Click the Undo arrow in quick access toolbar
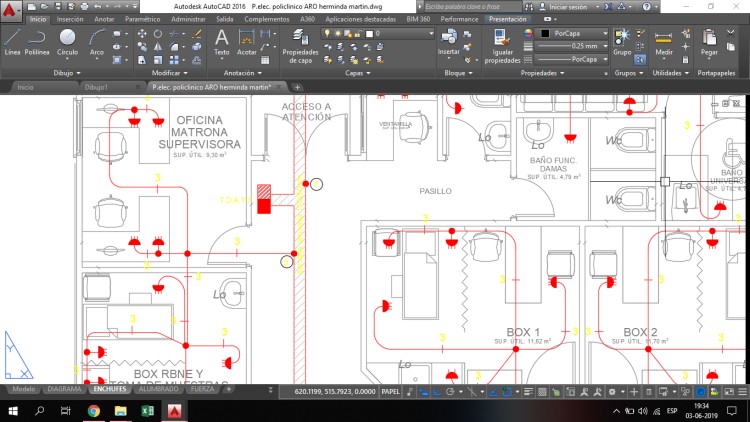Viewport: 750px width, 422px height. tap(98, 7)
